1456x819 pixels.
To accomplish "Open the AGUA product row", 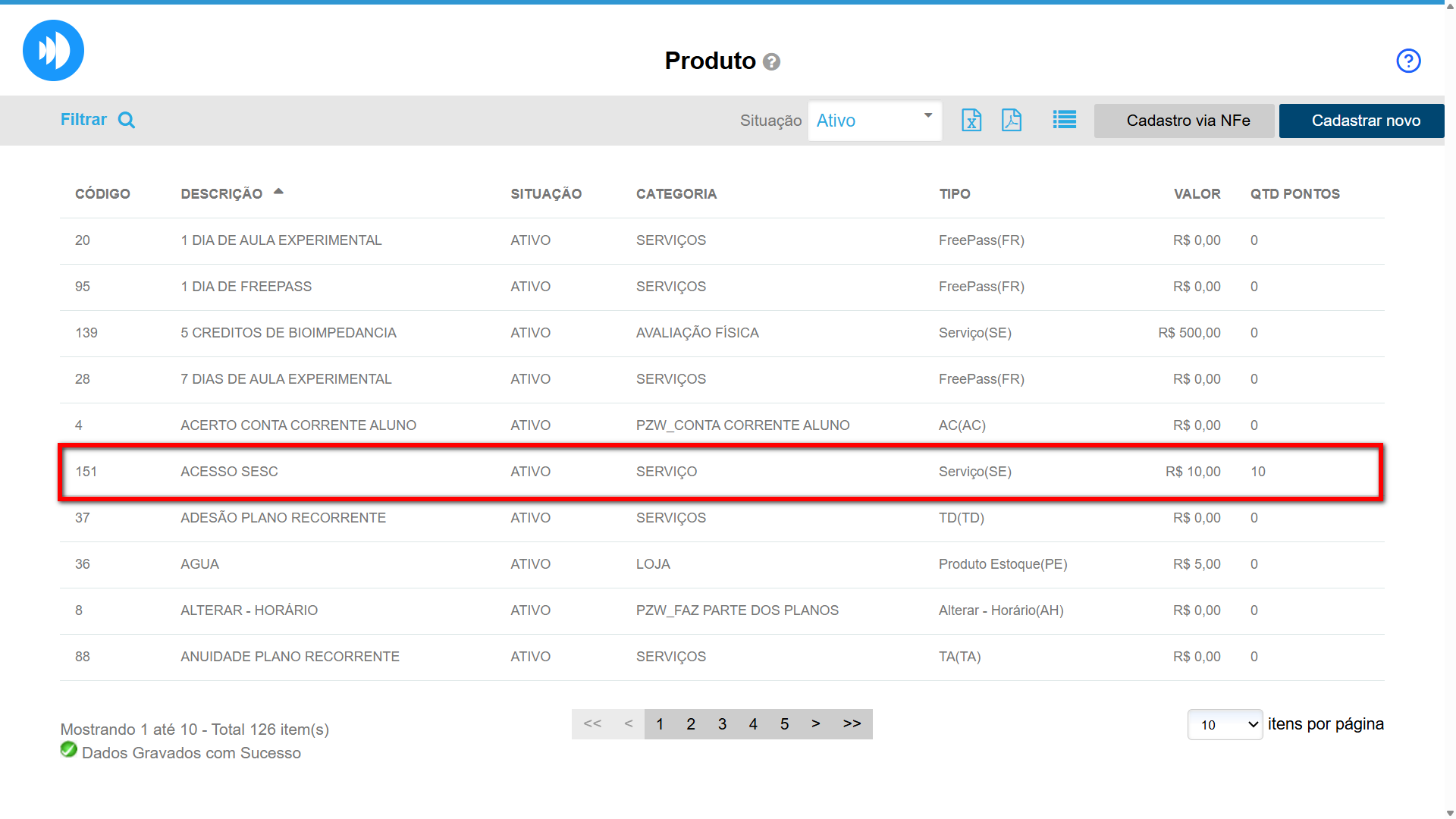I will tap(199, 564).
